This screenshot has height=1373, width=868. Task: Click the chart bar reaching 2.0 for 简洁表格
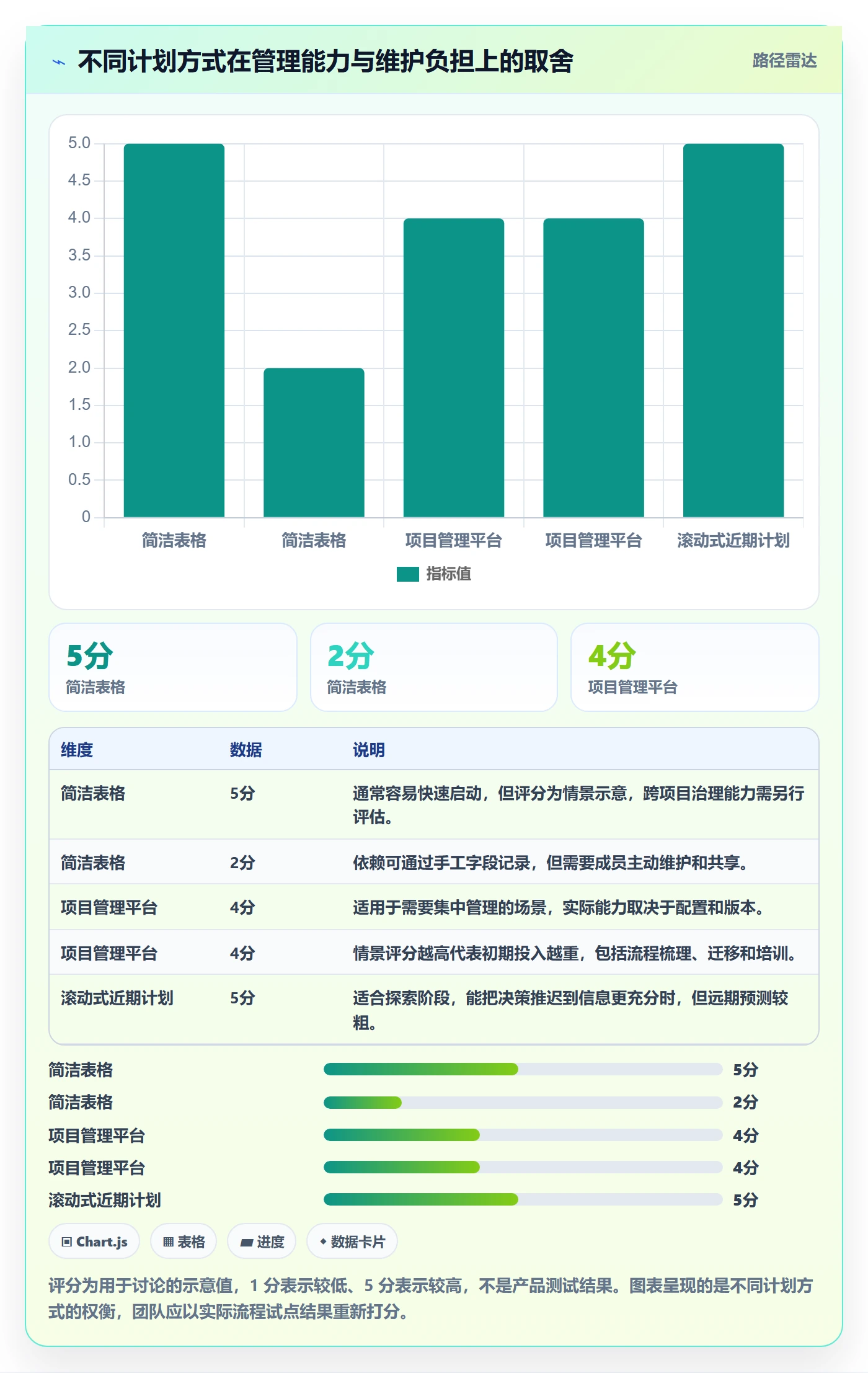314,442
